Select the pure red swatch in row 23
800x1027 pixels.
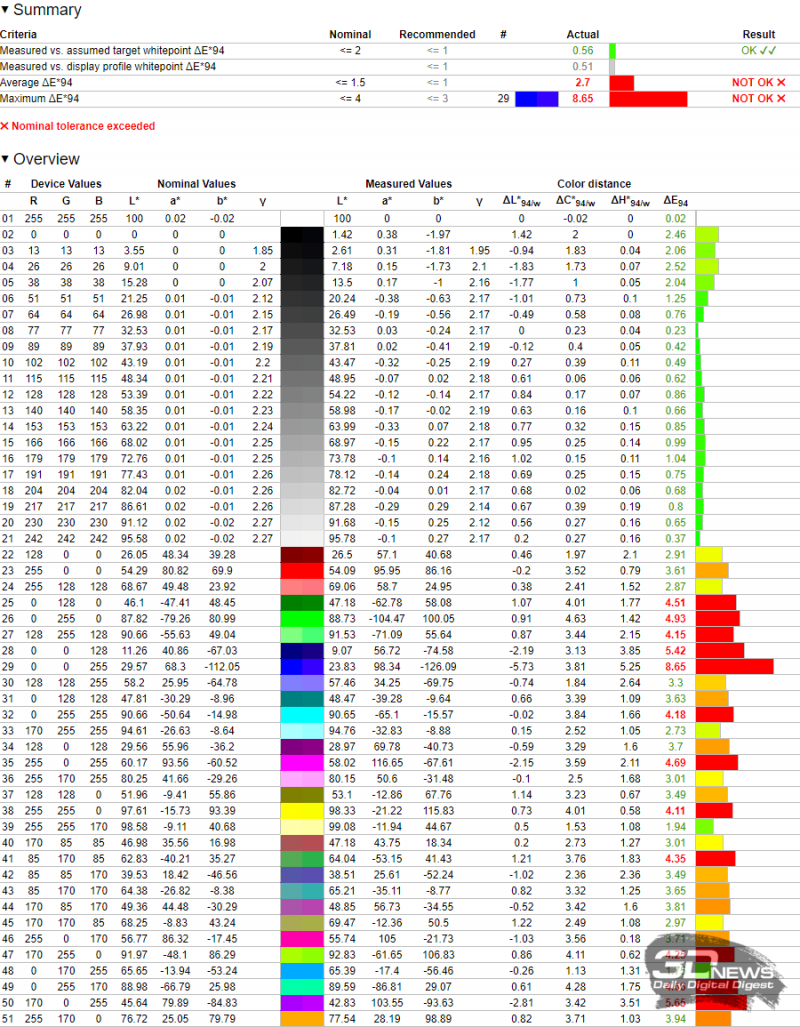[x=303, y=570]
